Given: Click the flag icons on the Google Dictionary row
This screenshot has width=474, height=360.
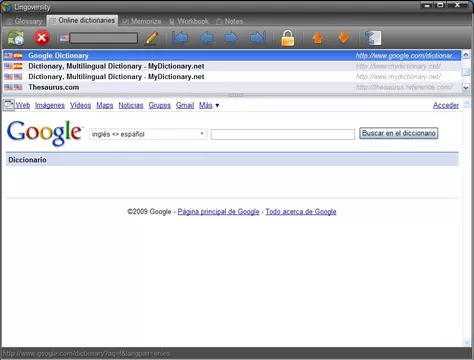Looking at the screenshot, I should point(13,56).
